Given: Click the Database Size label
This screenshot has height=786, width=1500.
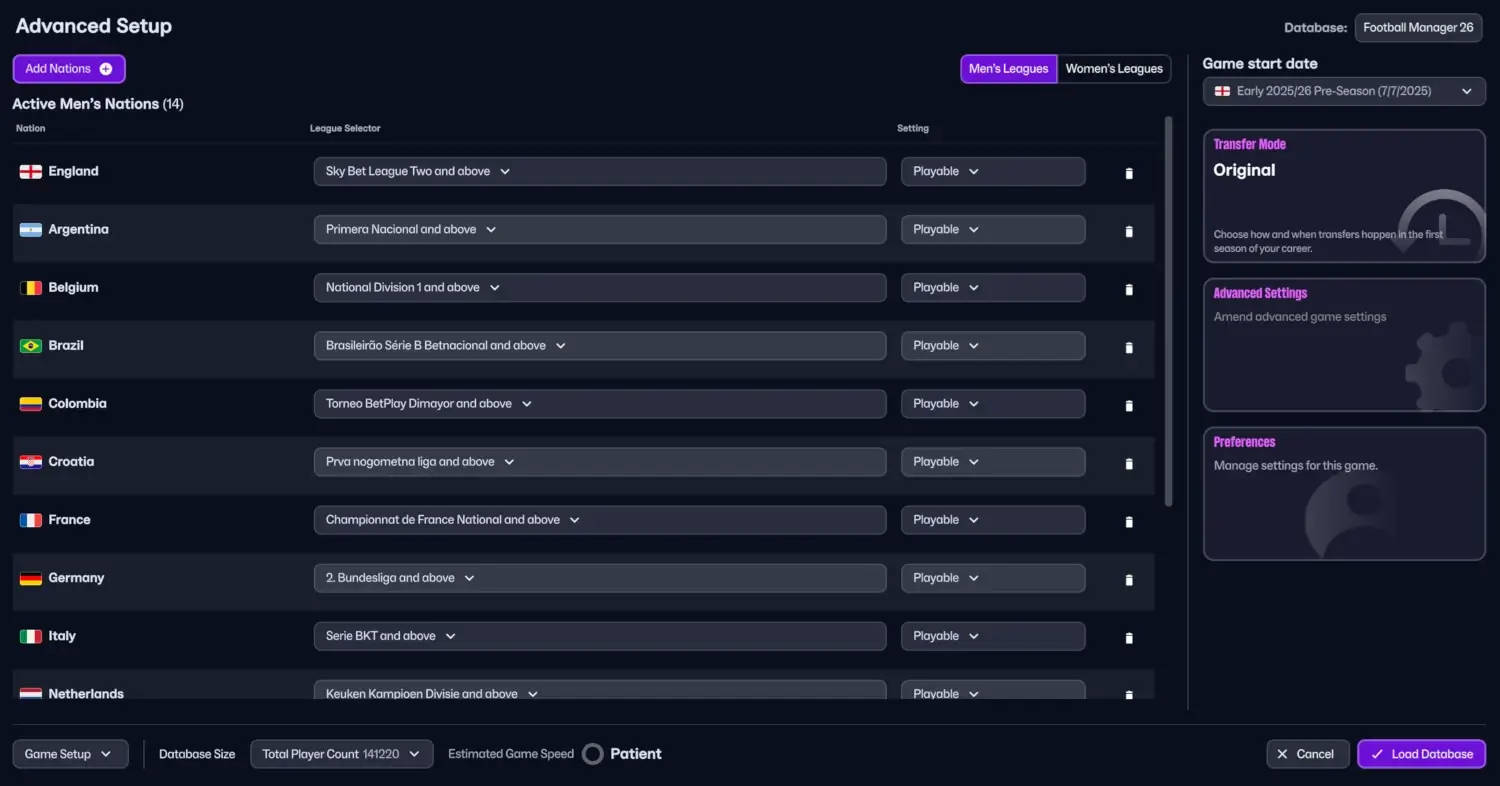Looking at the screenshot, I should coord(197,754).
